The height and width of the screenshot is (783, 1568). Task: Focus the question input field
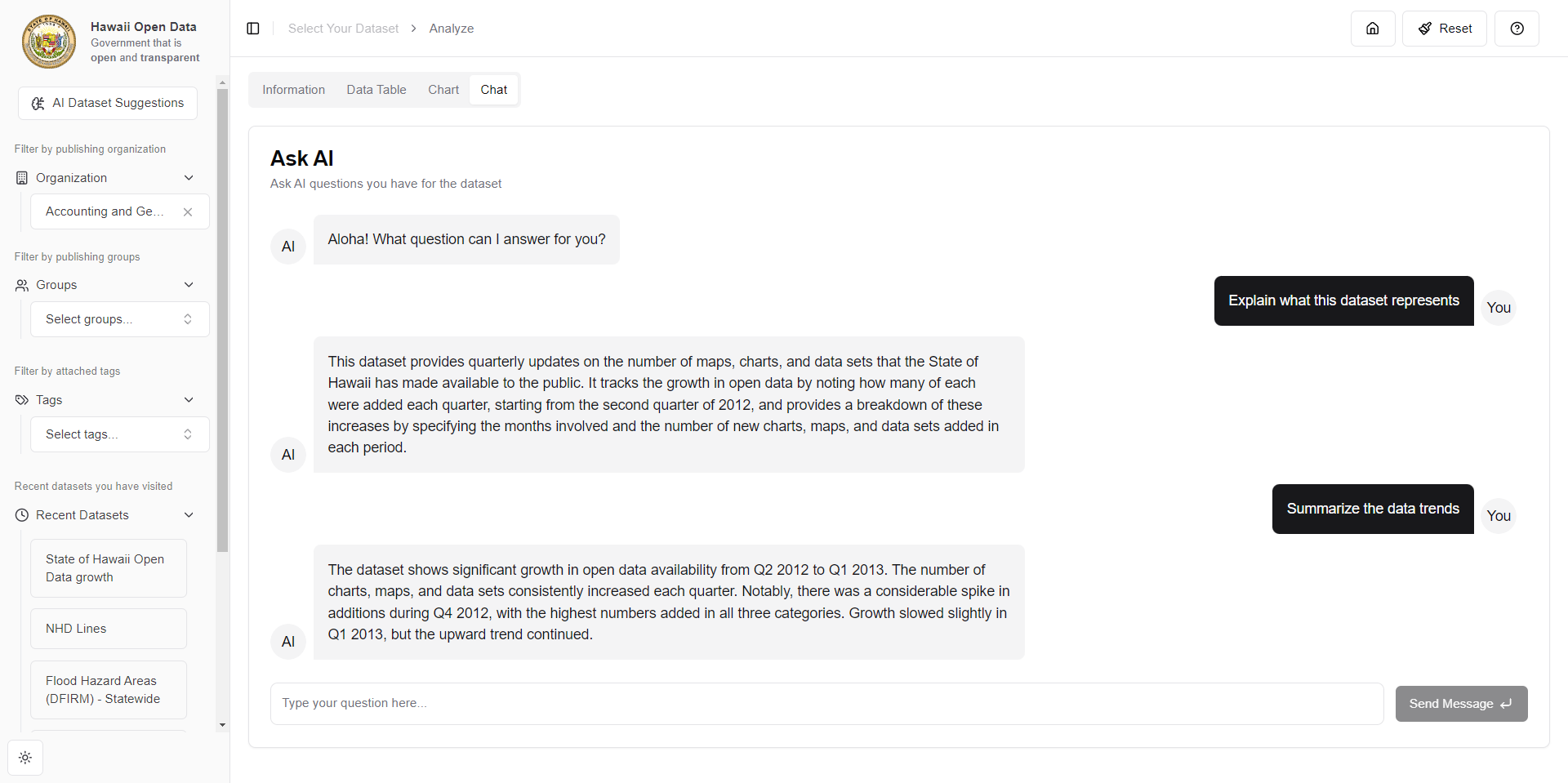(826, 704)
